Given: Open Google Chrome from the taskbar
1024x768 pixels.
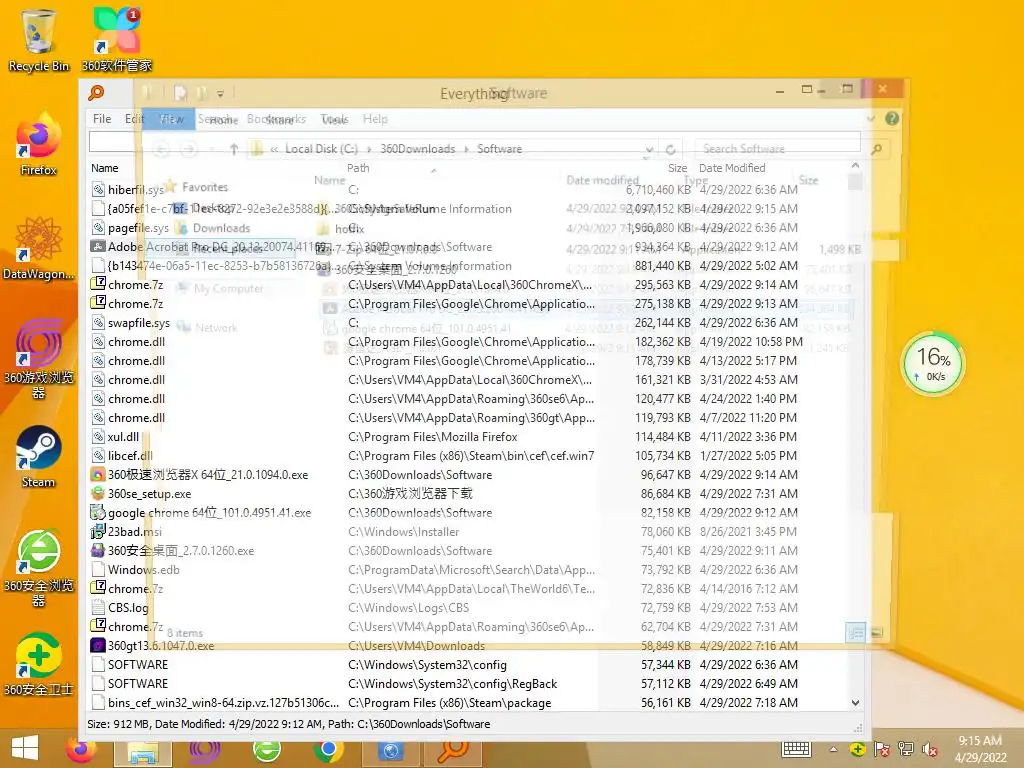Looking at the screenshot, I should 328,751.
